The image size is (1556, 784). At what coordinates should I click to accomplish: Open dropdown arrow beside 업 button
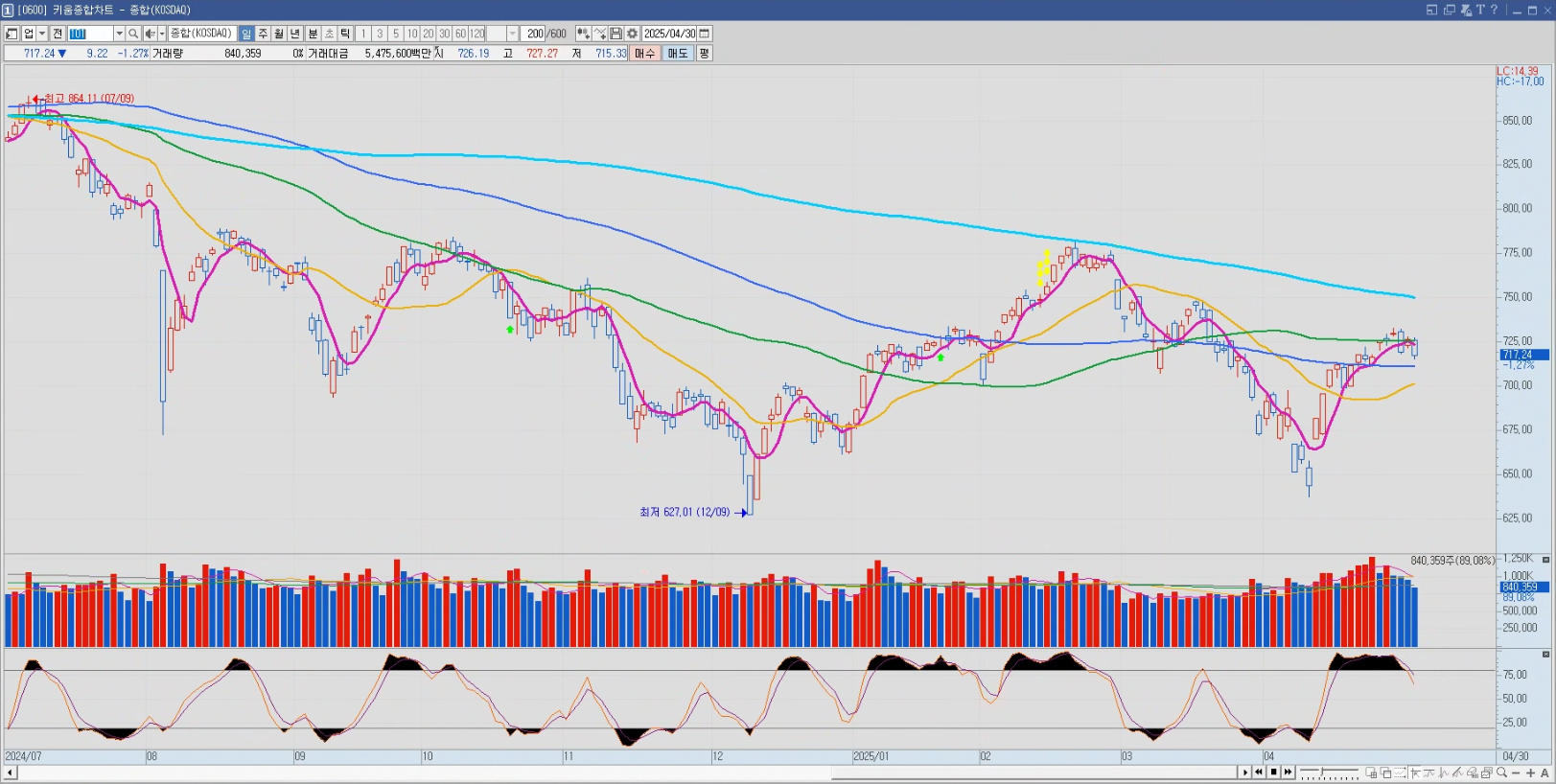42,34
